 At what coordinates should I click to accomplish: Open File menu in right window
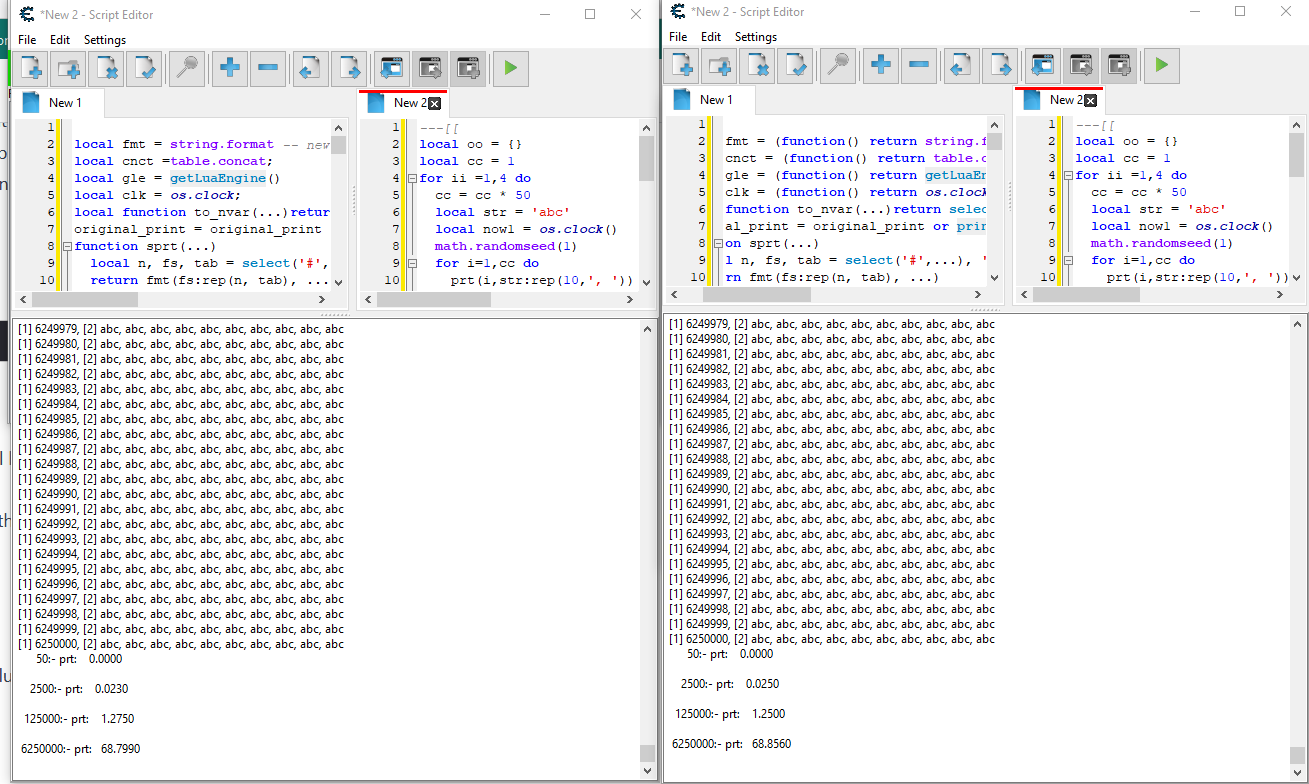pyautogui.click(x=678, y=37)
